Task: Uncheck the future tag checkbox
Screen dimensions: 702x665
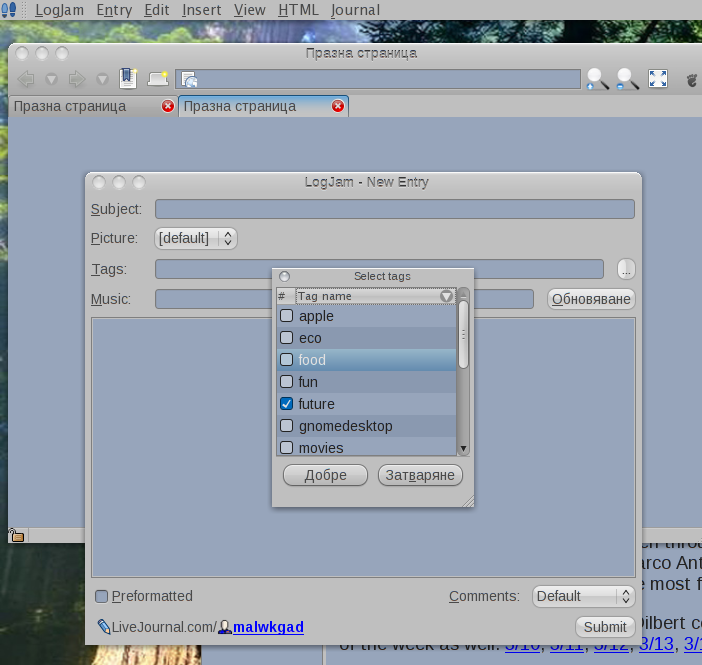Action: pyautogui.click(x=287, y=403)
